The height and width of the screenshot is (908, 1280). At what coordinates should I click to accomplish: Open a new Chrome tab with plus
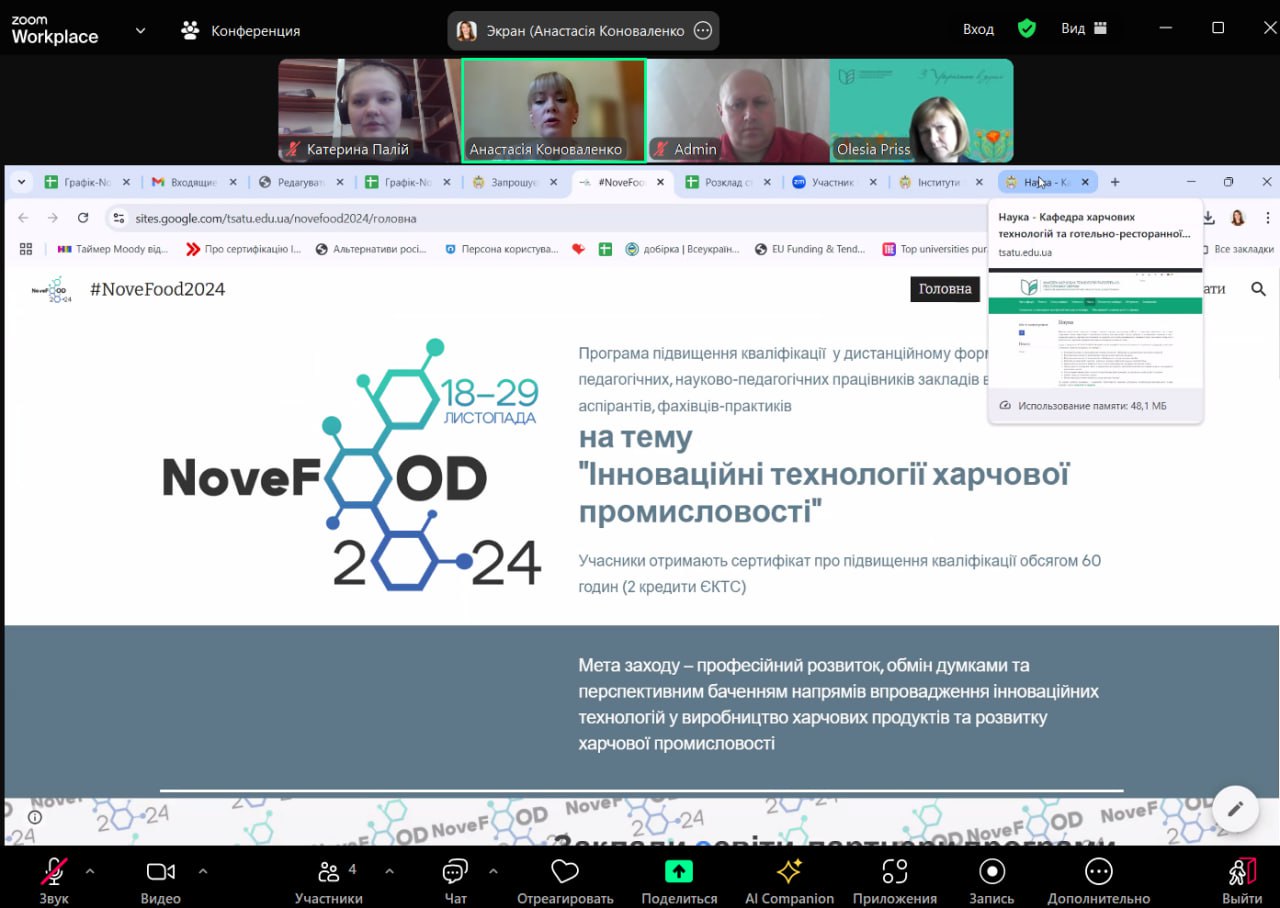1115,182
